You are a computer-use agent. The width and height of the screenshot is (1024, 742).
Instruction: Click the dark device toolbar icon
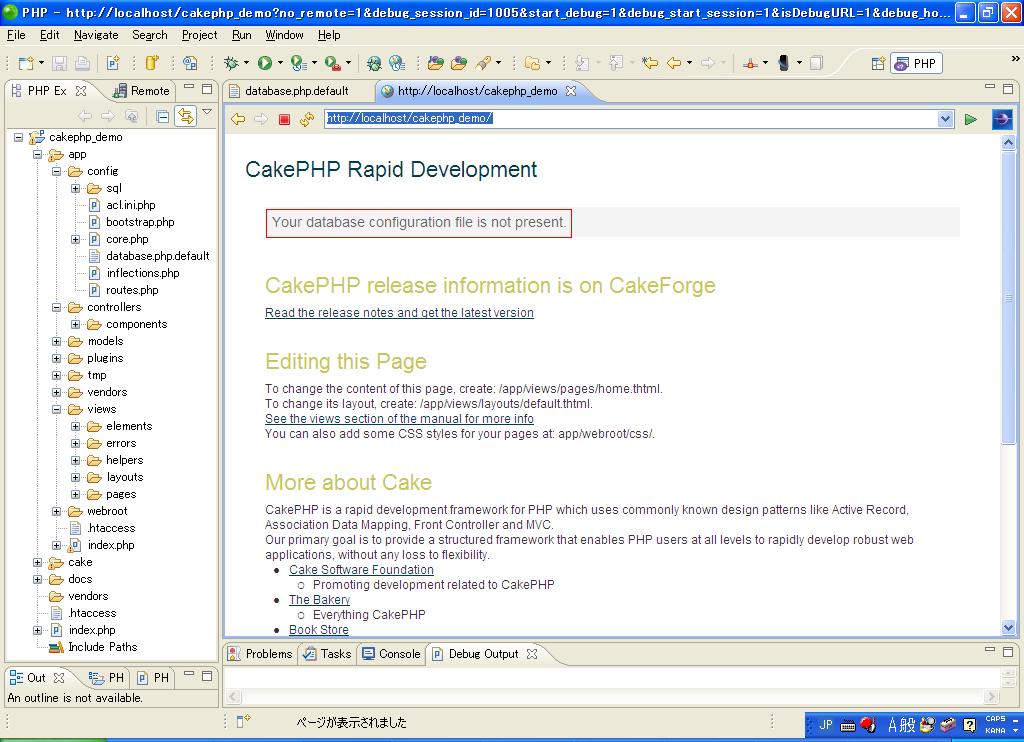(784, 63)
